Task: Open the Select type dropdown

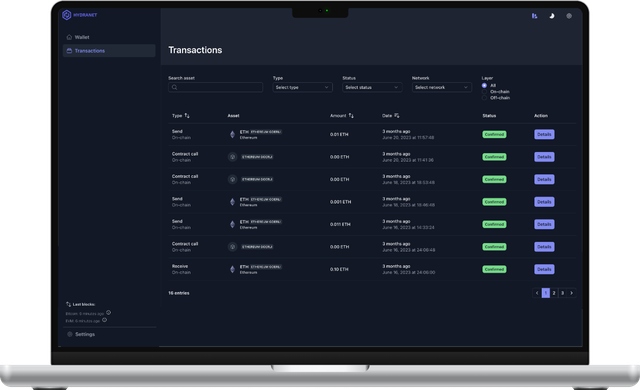Action: tap(302, 87)
